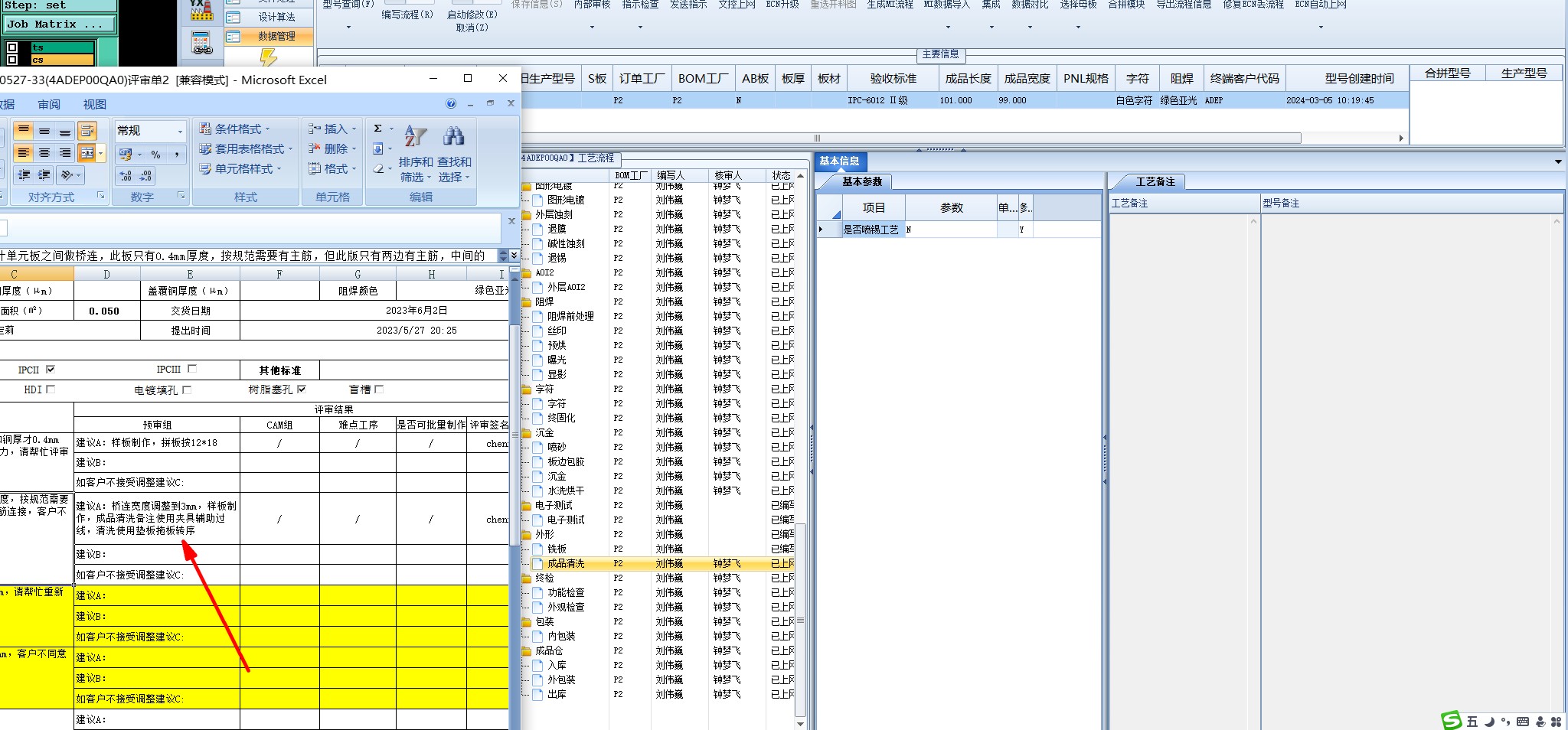Open Sogou input method S icon
Viewport: 1568px width, 730px height.
coord(1451,720)
